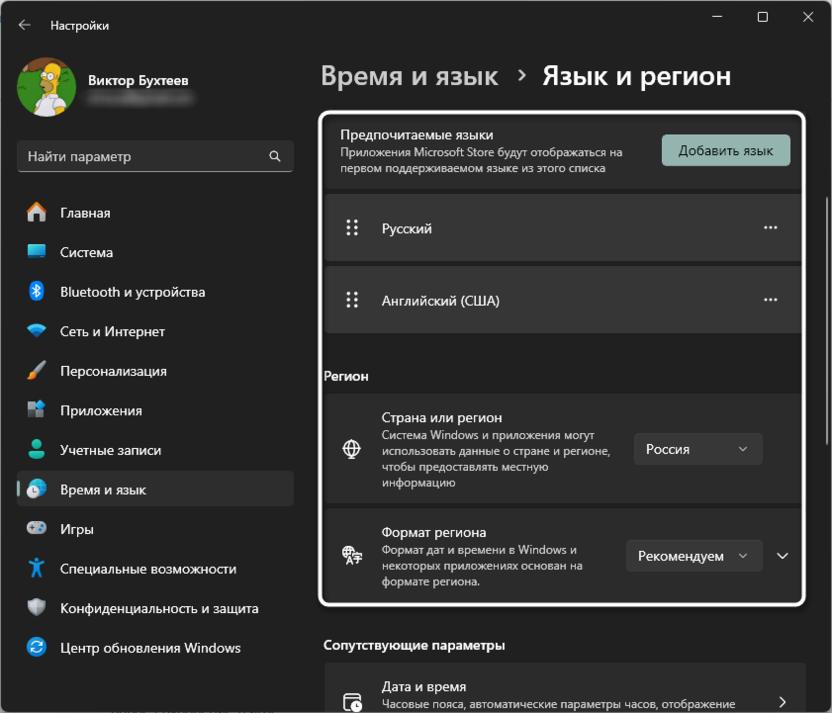Click the 'Страна или регион' label
Viewport: 832px width, 713px height.
click(x=441, y=418)
